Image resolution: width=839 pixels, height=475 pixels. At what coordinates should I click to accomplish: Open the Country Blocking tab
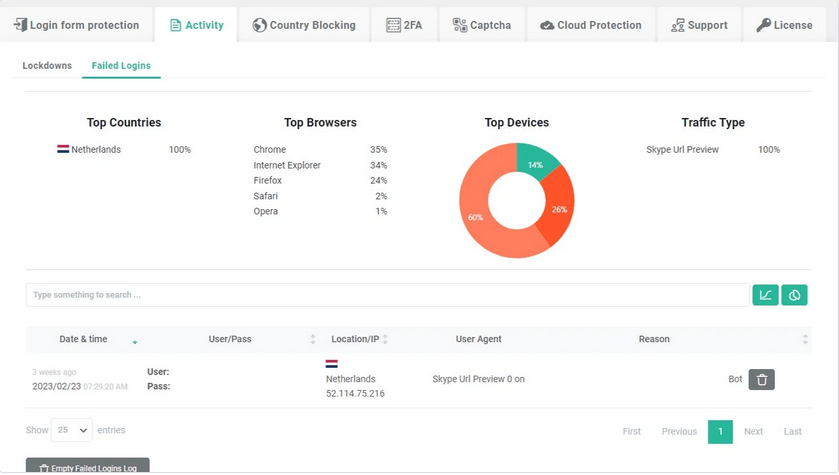[x=304, y=25]
